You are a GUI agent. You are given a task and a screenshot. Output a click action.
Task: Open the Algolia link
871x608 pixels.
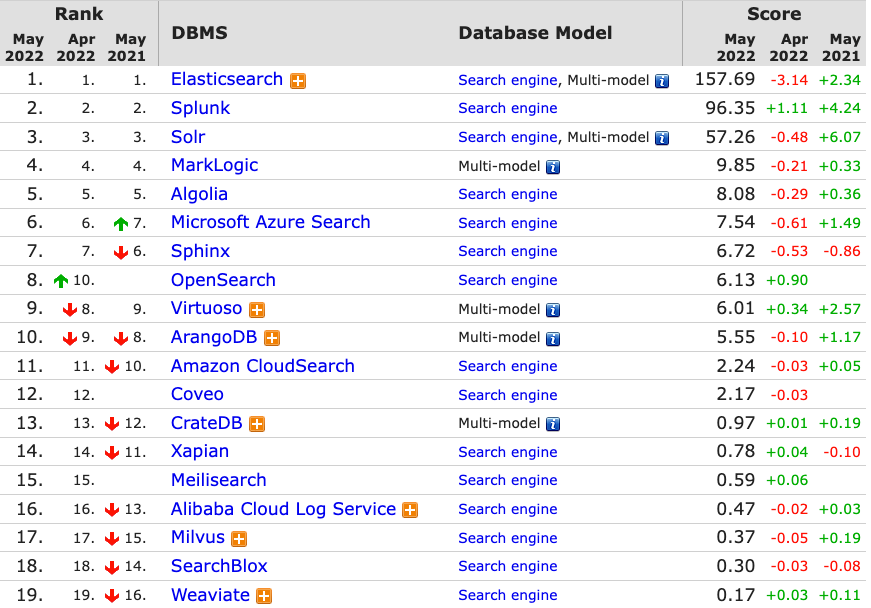pyautogui.click(x=199, y=194)
